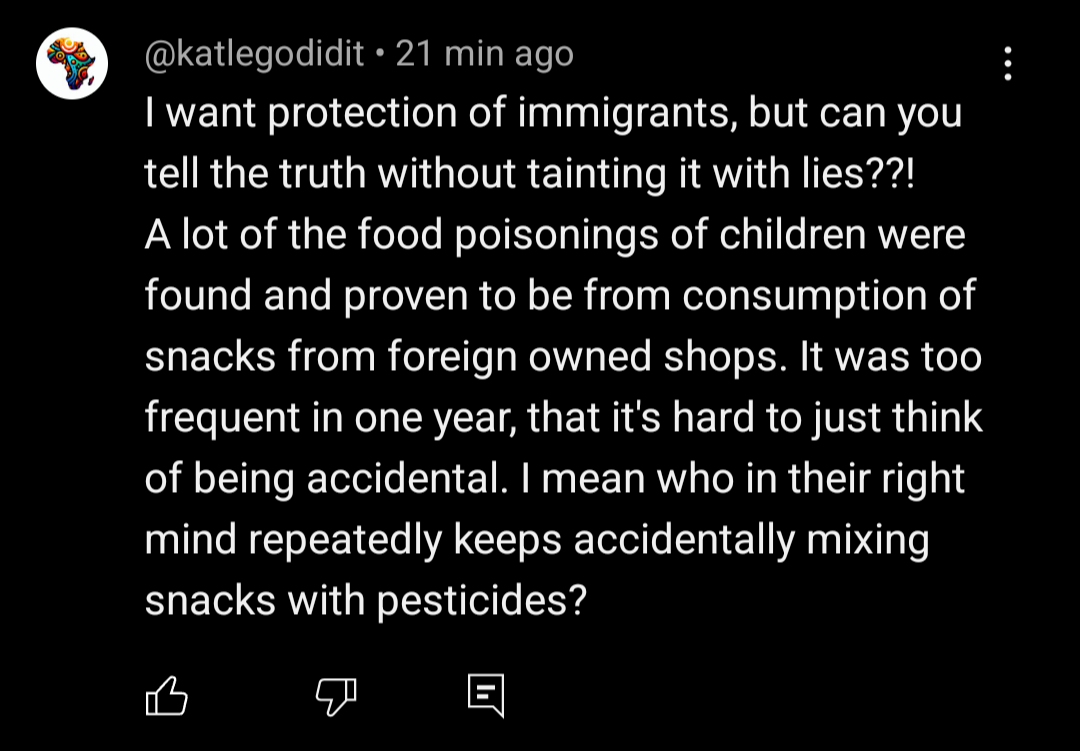1080x751 pixels.
Task: Click the line starting "of being accidental"
Action: click(x=555, y=479)
